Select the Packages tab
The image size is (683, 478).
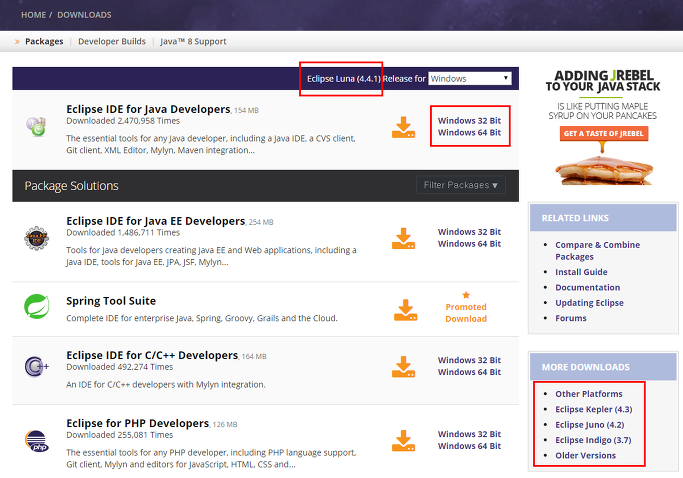tap(44, 41)
